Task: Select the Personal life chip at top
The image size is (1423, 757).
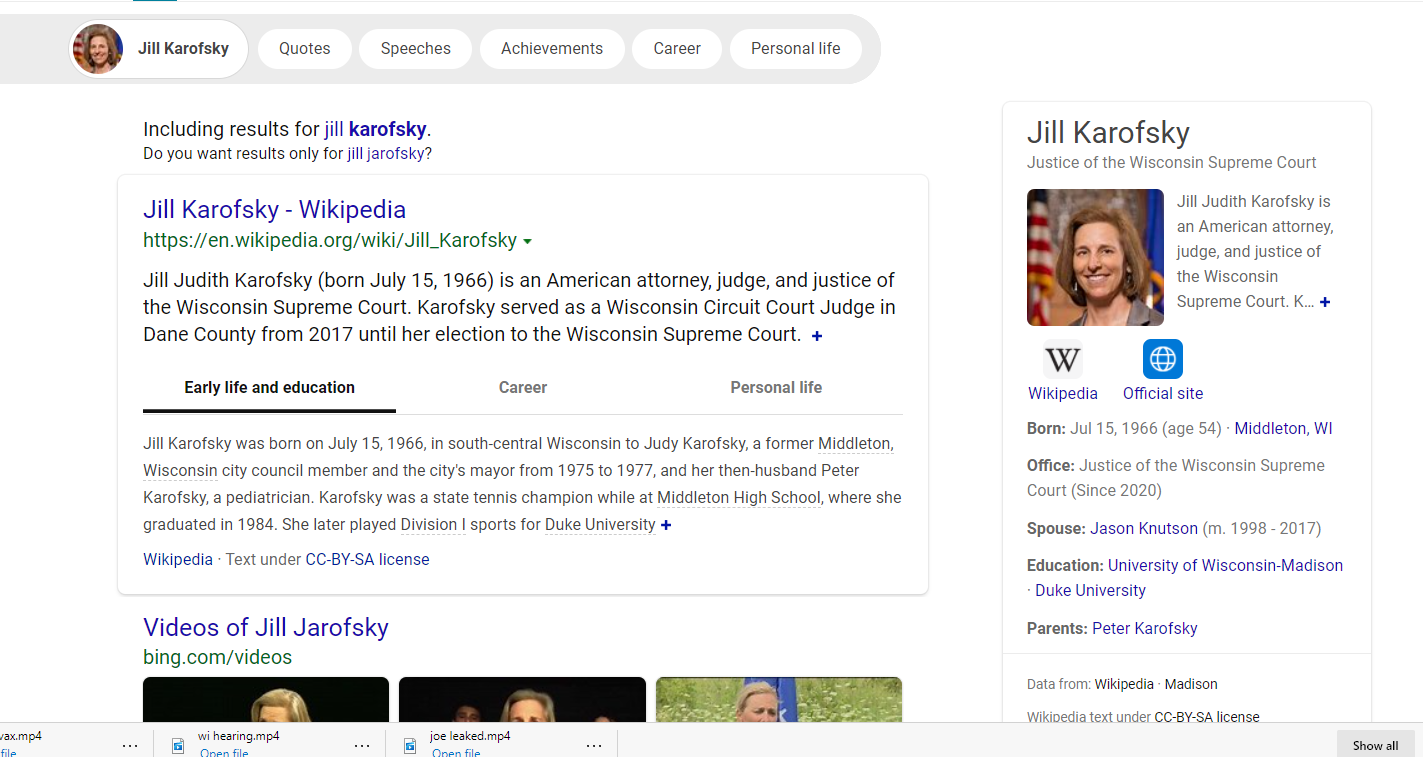Action: [796, 49]
